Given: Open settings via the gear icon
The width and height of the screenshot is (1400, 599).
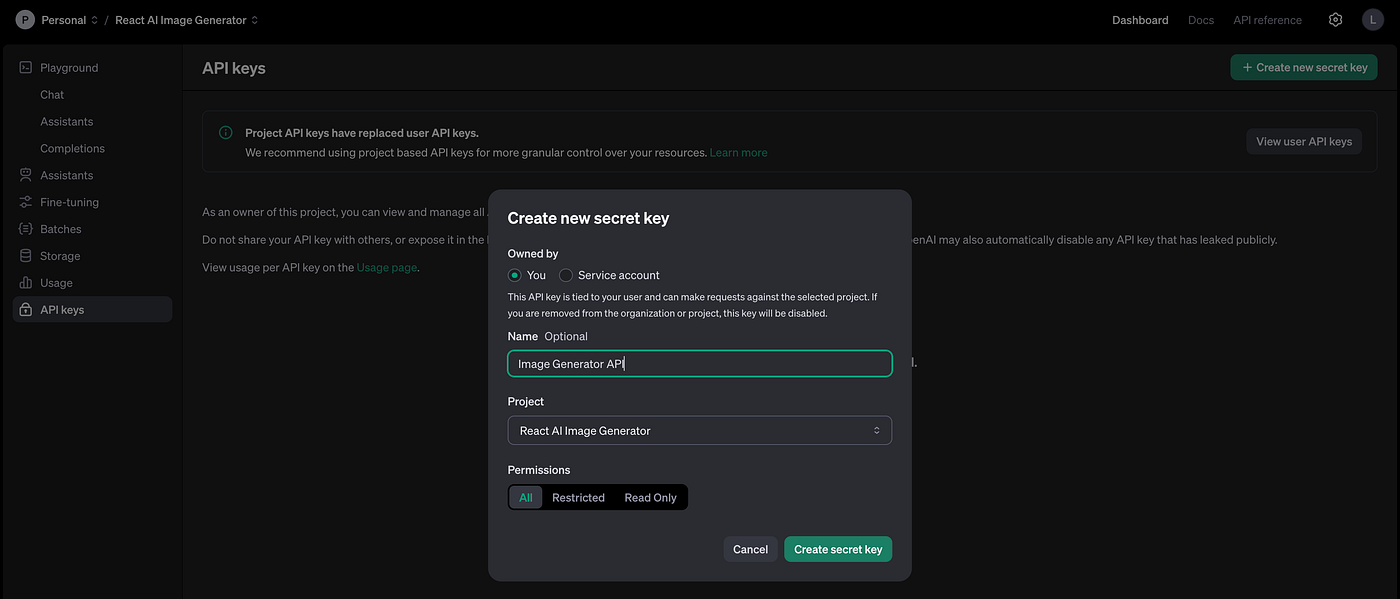Looking at the screenshot, I should point(1335,19).
